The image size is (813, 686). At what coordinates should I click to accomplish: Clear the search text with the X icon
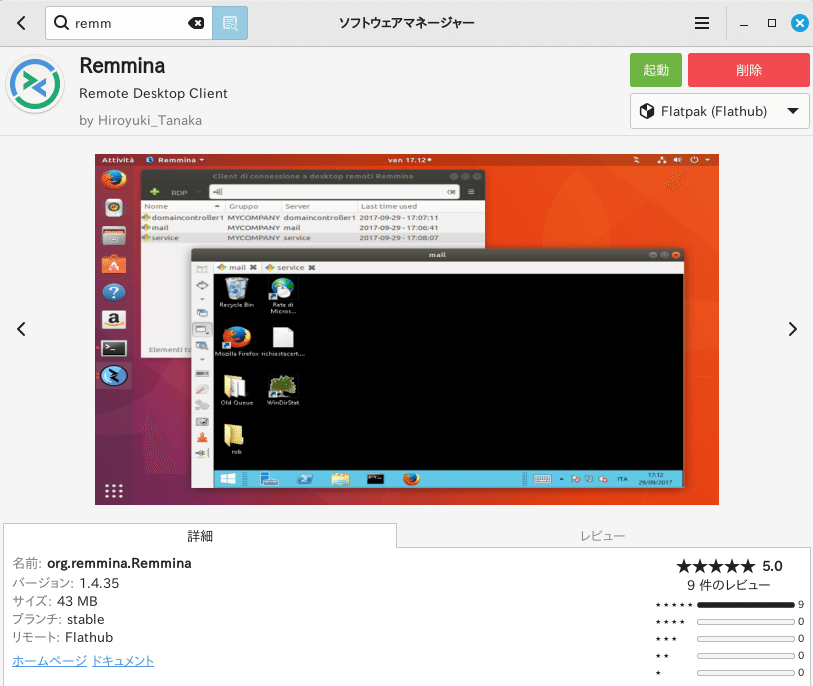[196, 22]
